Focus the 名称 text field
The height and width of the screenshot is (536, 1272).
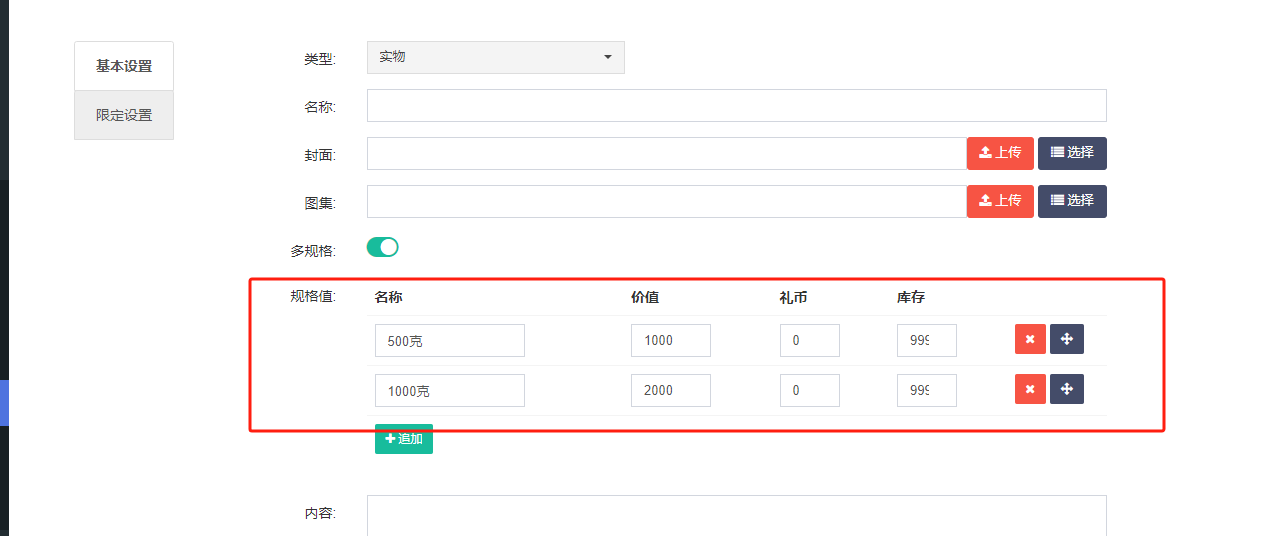[x=737, y=105]
